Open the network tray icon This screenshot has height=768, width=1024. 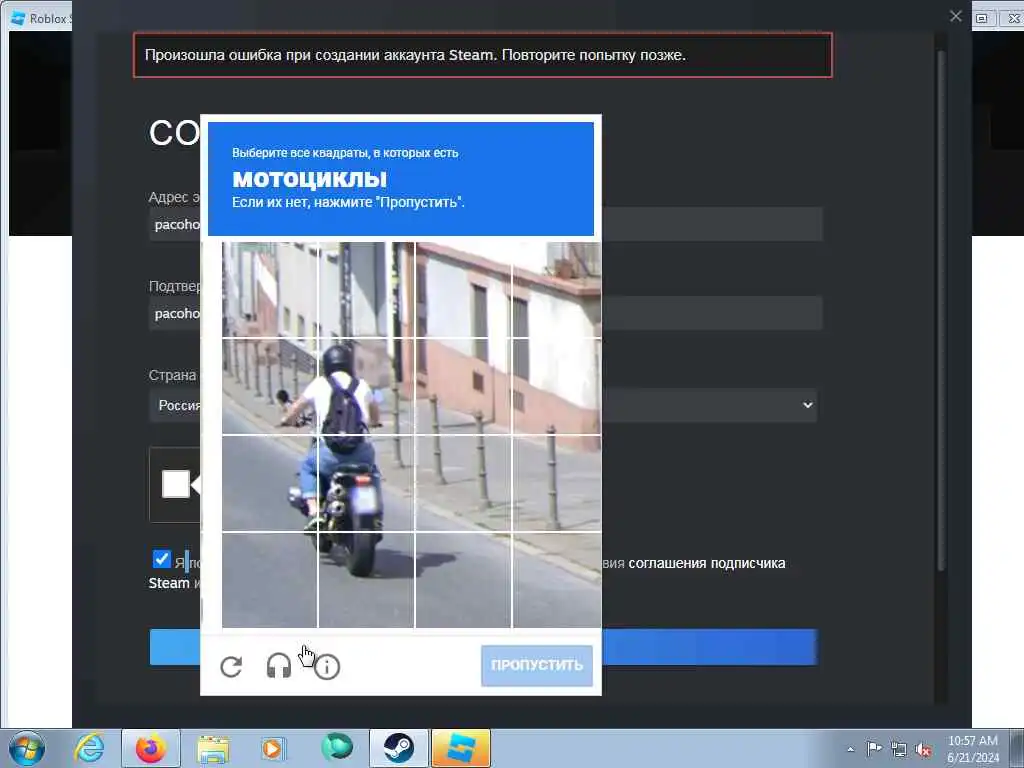click(899, 749)
